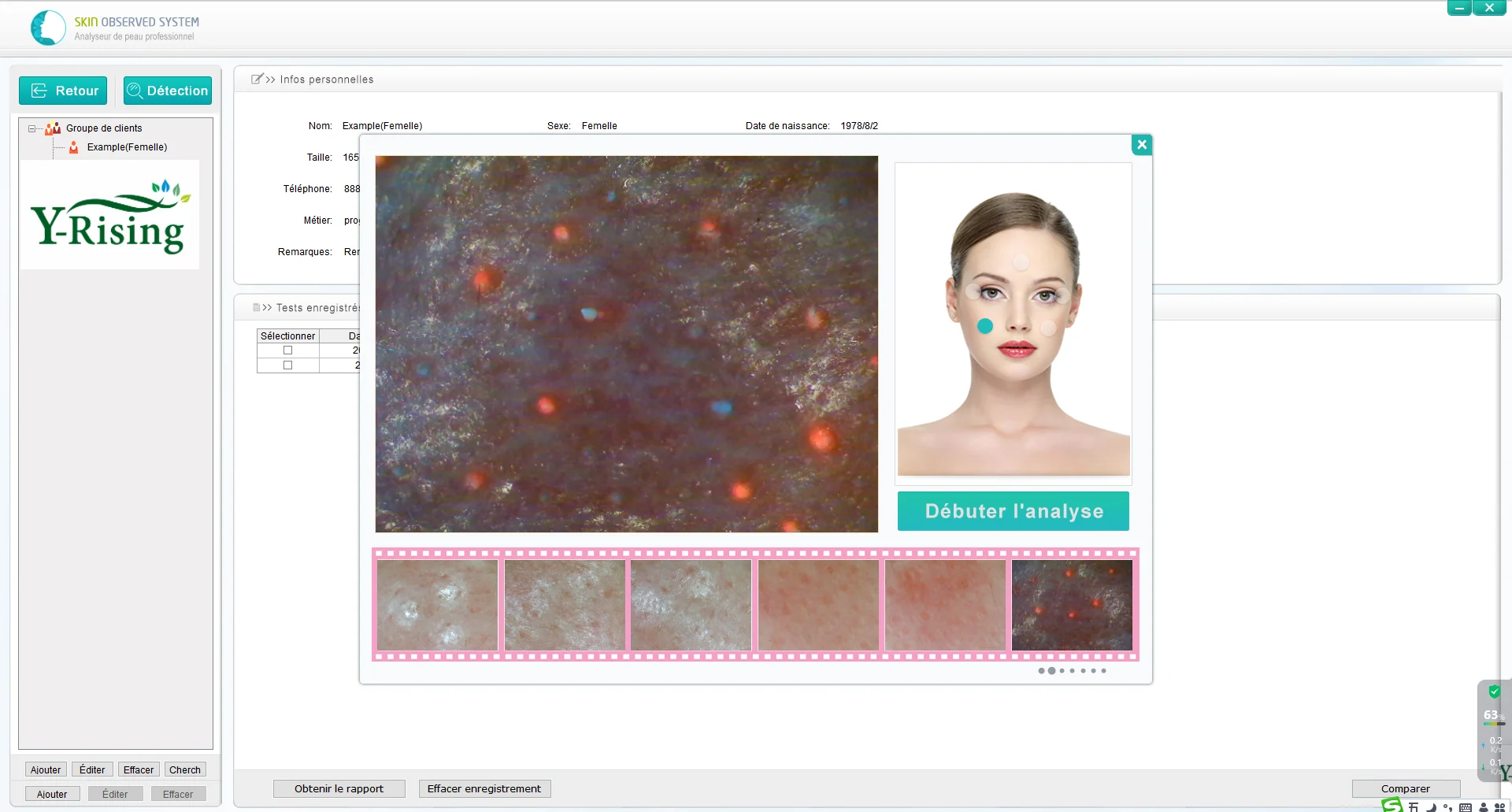
Task: Open the dark UV skin thumbnail
Action: pos(1072,605)
